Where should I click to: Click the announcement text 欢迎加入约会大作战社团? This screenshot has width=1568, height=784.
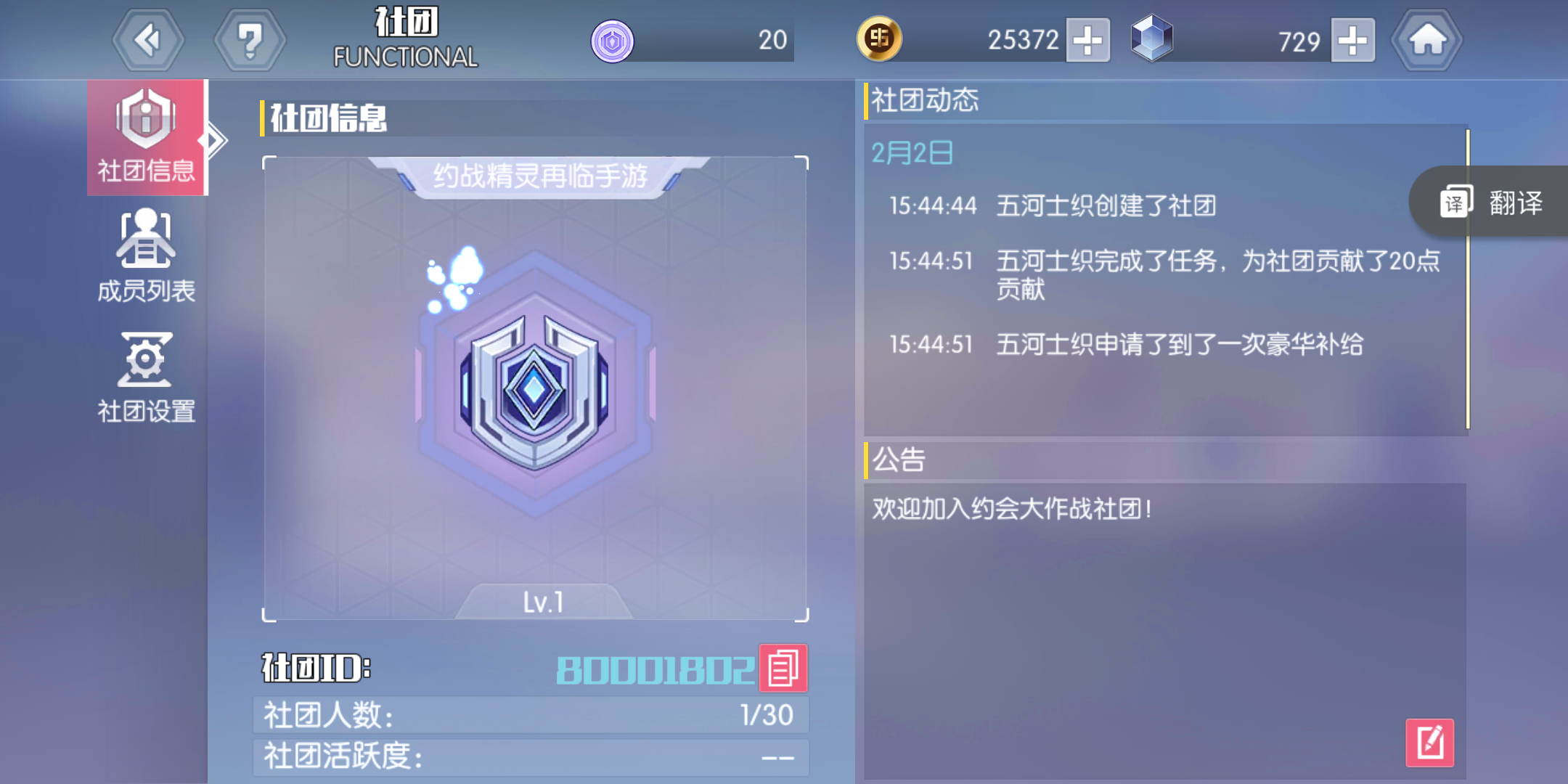pos(1011,508)
